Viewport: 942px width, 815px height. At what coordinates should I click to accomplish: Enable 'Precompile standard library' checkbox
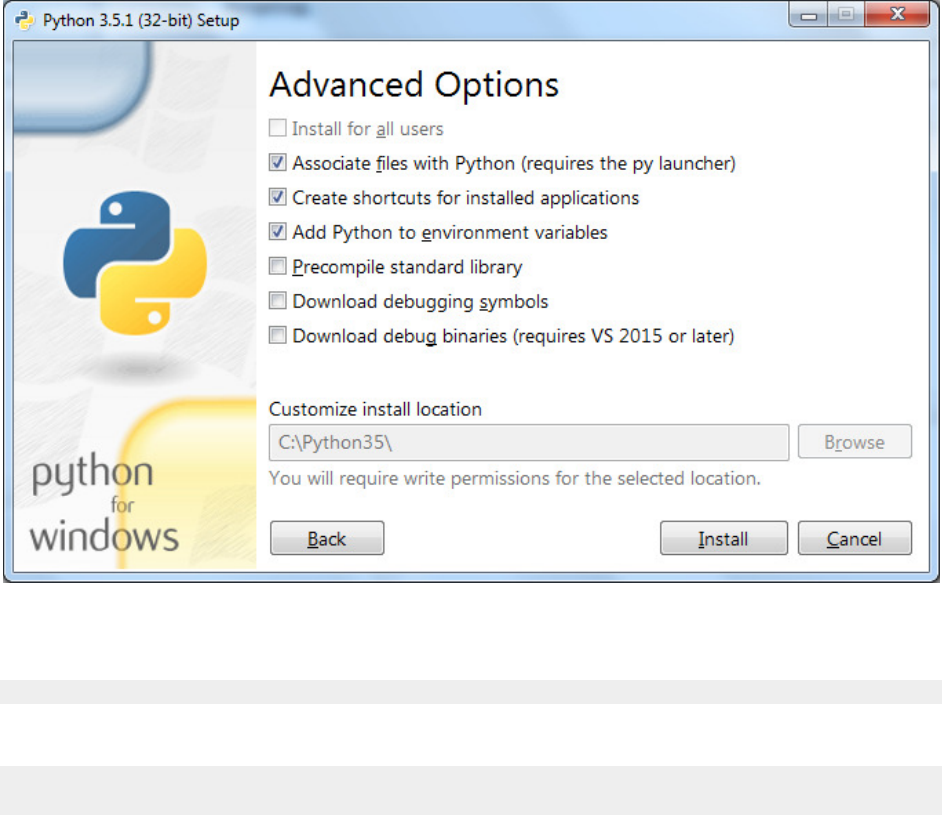278,266
